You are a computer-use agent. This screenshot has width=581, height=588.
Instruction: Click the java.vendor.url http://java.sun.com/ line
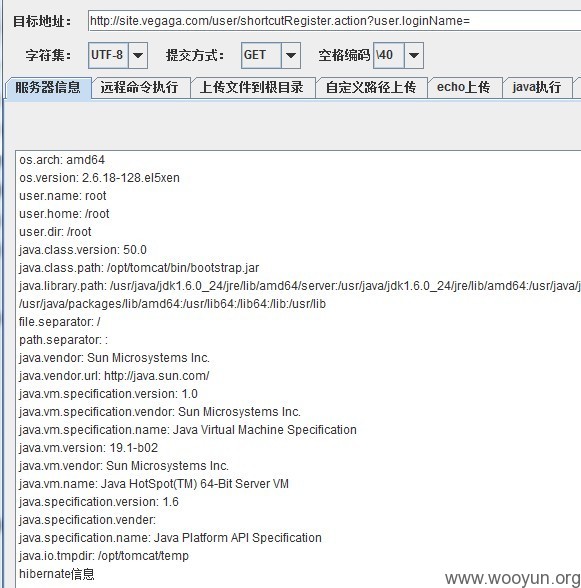tap(114, 376)
